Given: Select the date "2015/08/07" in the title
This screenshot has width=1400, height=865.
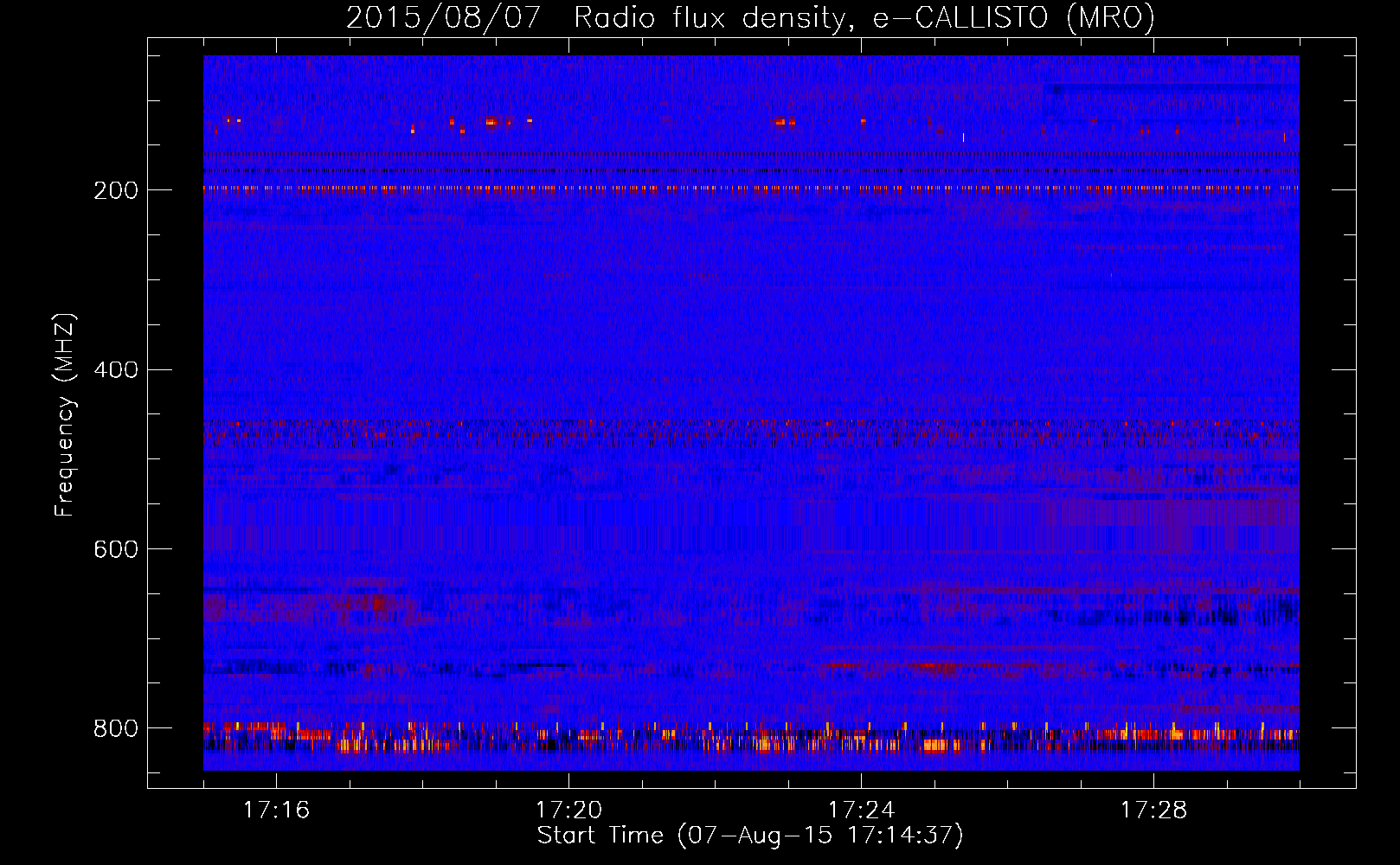Looking at the screenshot, I should pos(444,17).
